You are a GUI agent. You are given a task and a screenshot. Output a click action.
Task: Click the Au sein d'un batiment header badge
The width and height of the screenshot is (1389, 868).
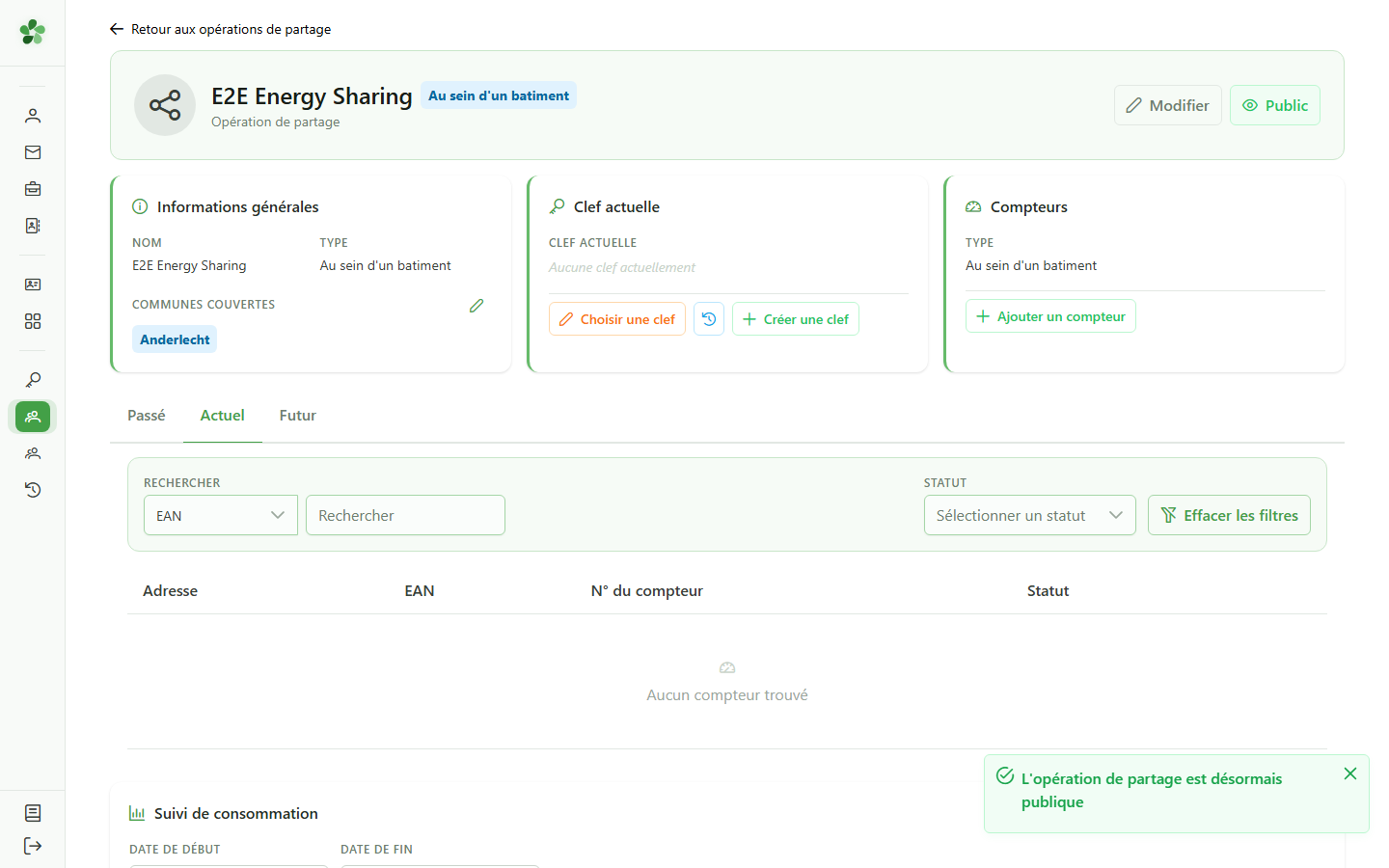pos(499,95)
